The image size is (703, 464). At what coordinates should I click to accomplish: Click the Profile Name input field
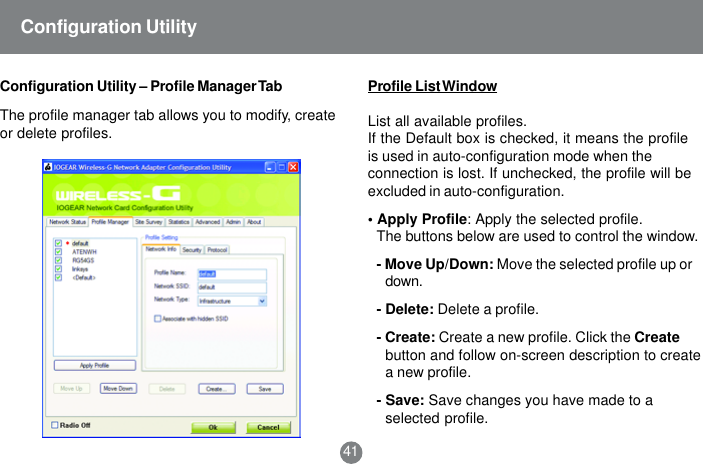[x=232, y=274]
